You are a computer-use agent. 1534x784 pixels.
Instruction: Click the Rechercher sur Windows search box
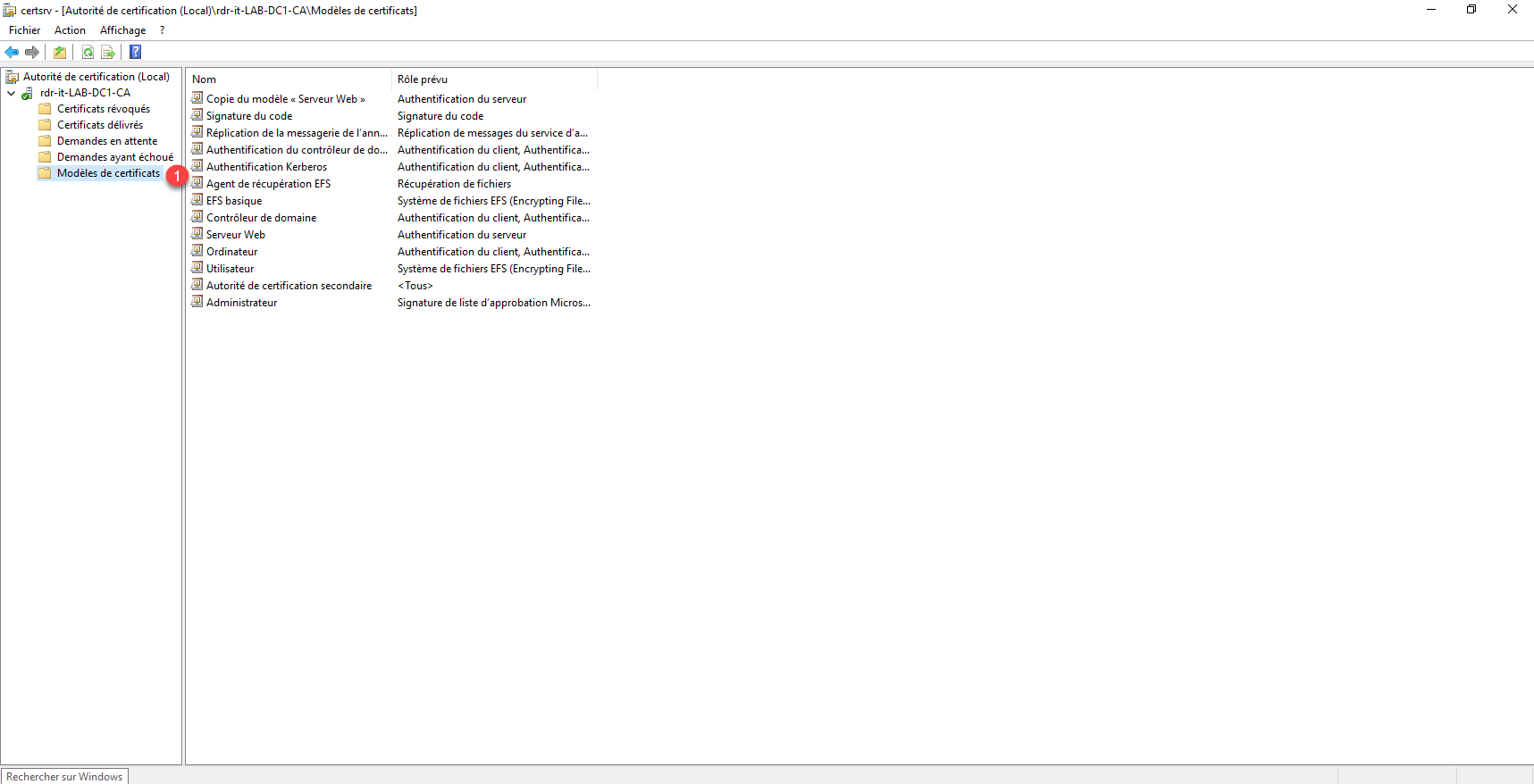64,776
